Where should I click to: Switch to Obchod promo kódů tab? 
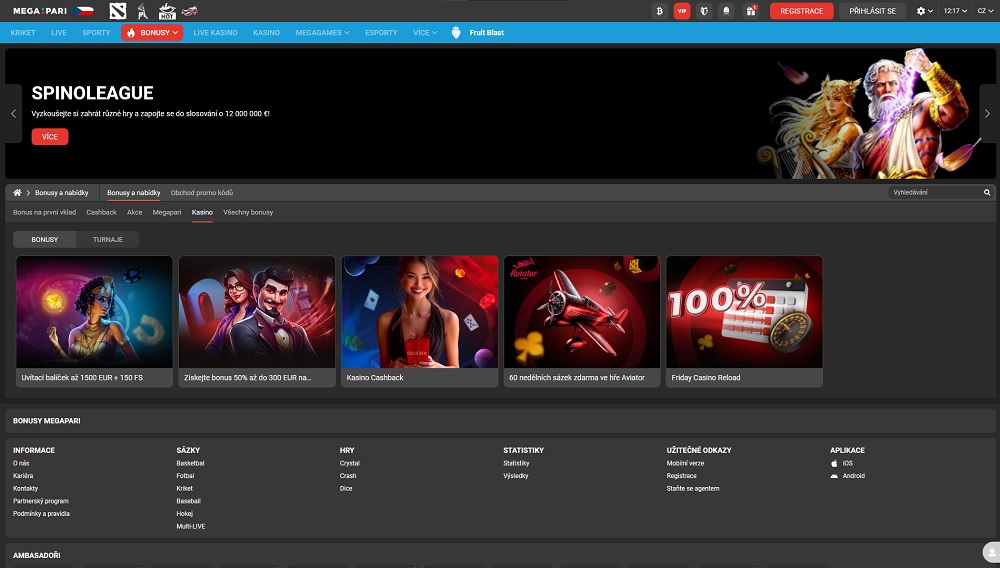[202, 193]
